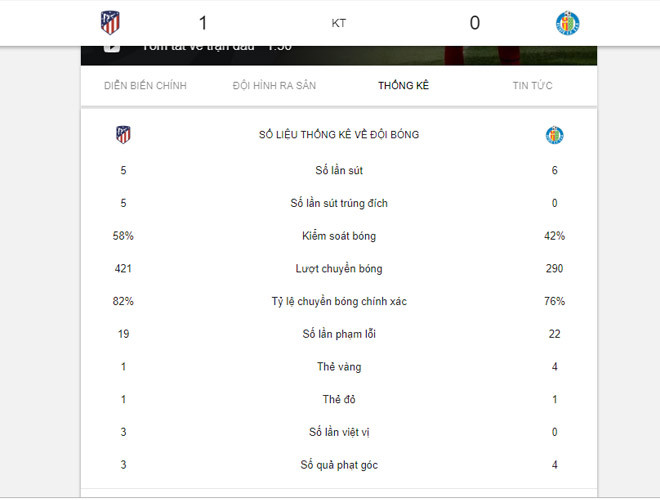
Task: Open the Diễn biến chính tab
Action: tap(145, 86)
